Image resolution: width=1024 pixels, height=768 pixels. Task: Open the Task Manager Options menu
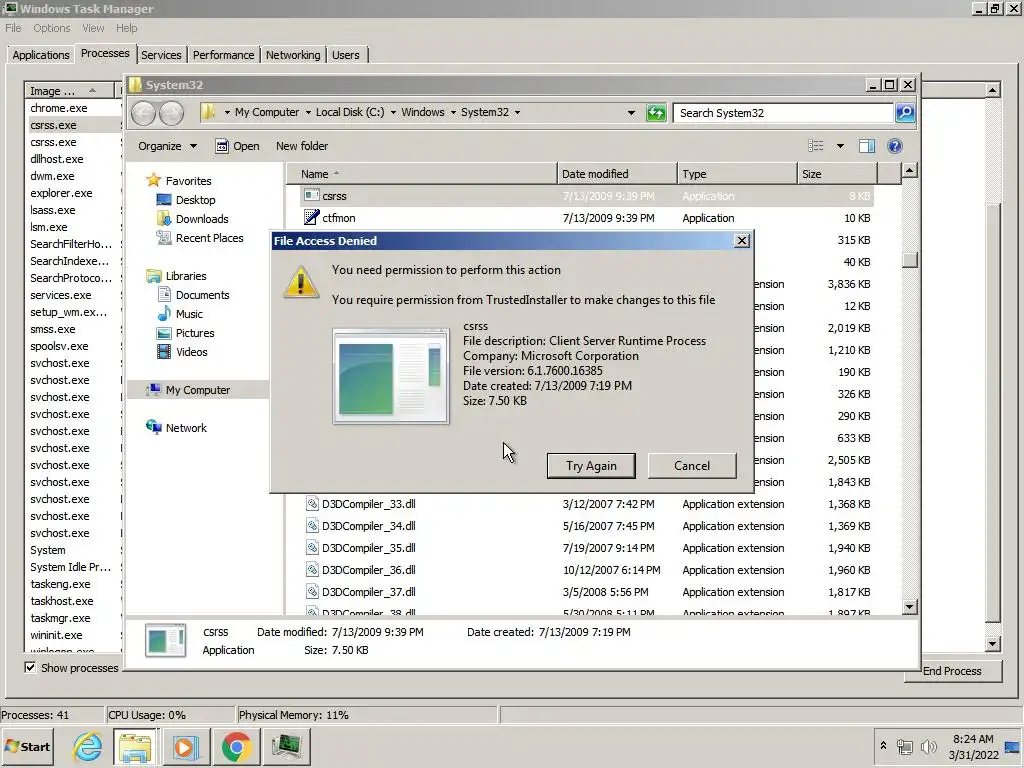tap(52, 28)
